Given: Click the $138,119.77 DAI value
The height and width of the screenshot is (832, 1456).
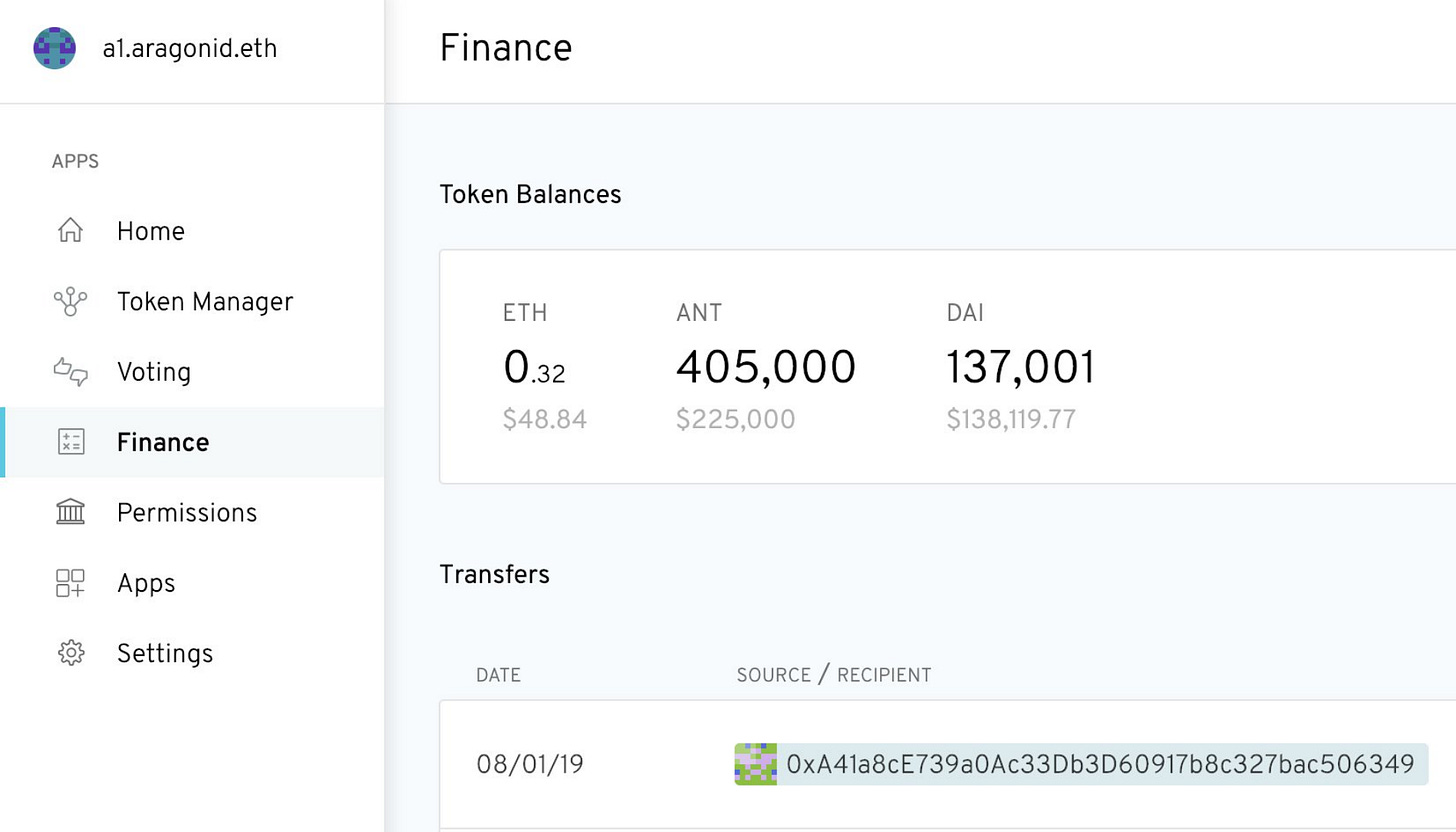Looking at the screenshot, I should coord(1011,419).
